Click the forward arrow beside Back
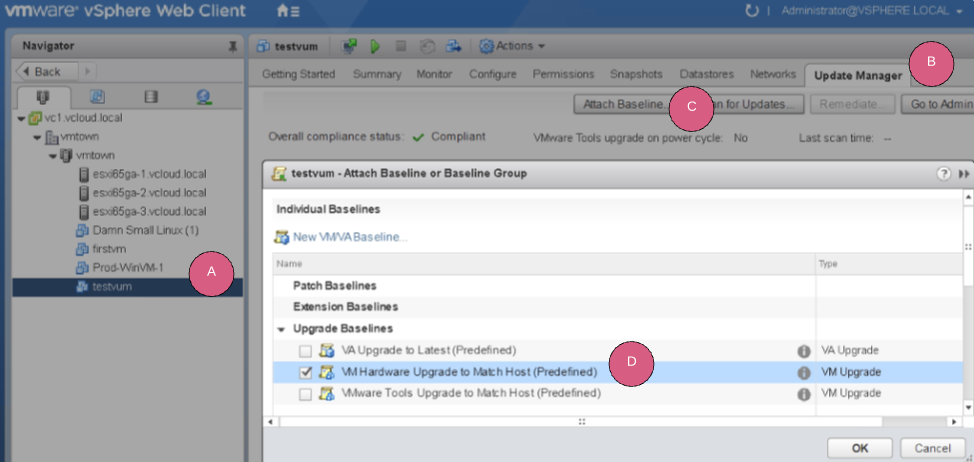The height and width of the screenshot is (462, 974). (x=88, y=71)
